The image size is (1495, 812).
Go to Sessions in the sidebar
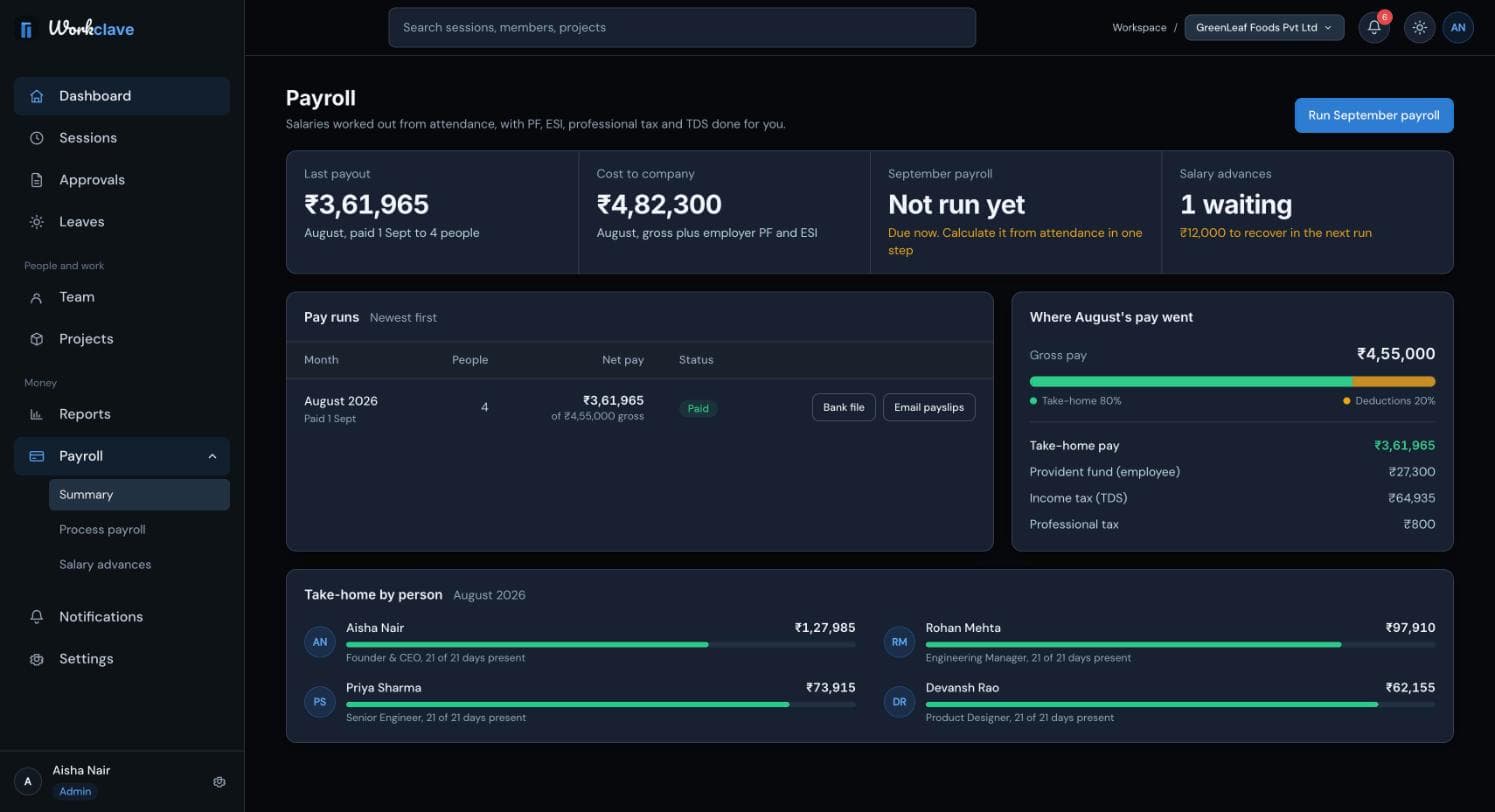tap(122, 138)
